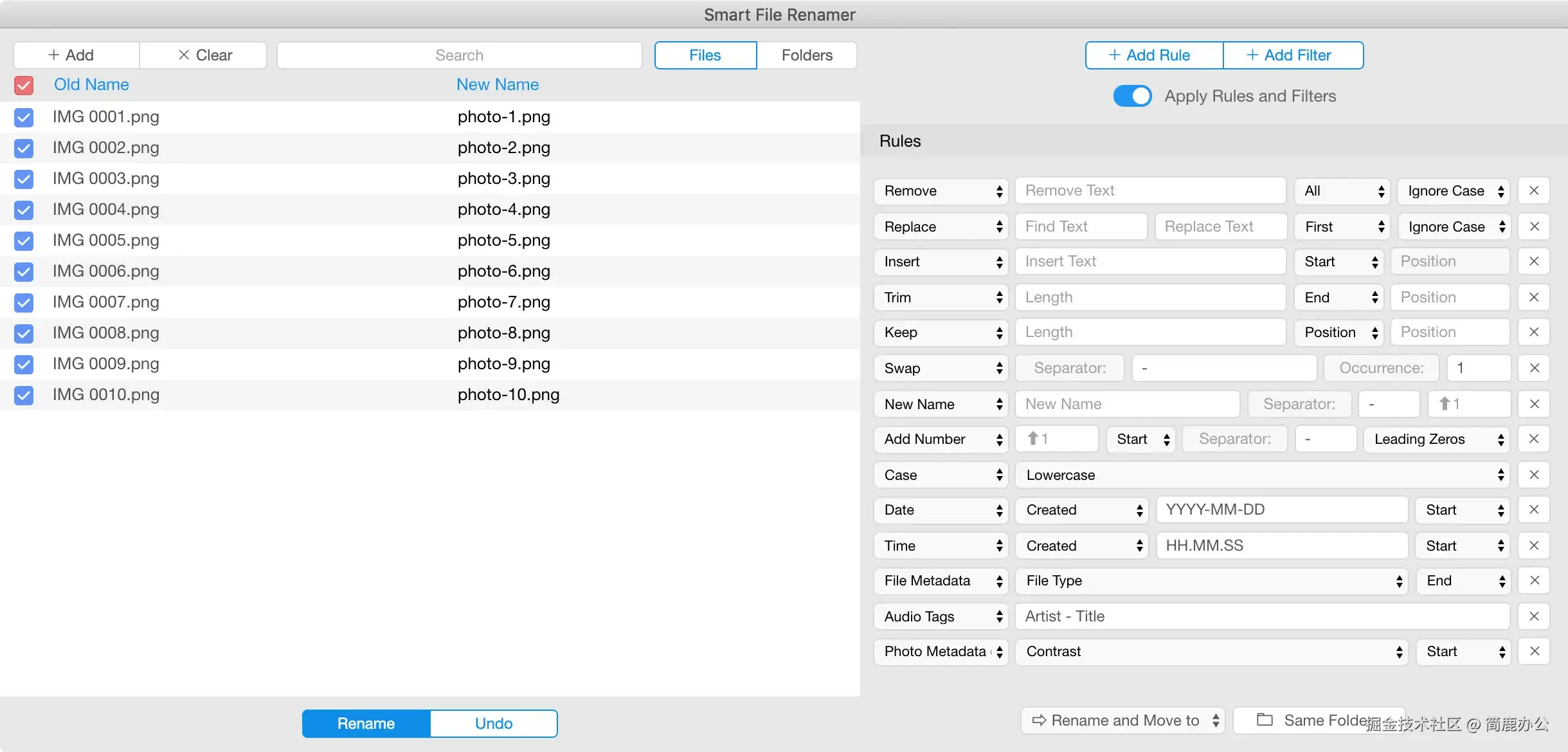The height and width of the screenshot is (752, 1568).
Task: Click the HH.MM.SS time format field
Action: (1282, 546)
